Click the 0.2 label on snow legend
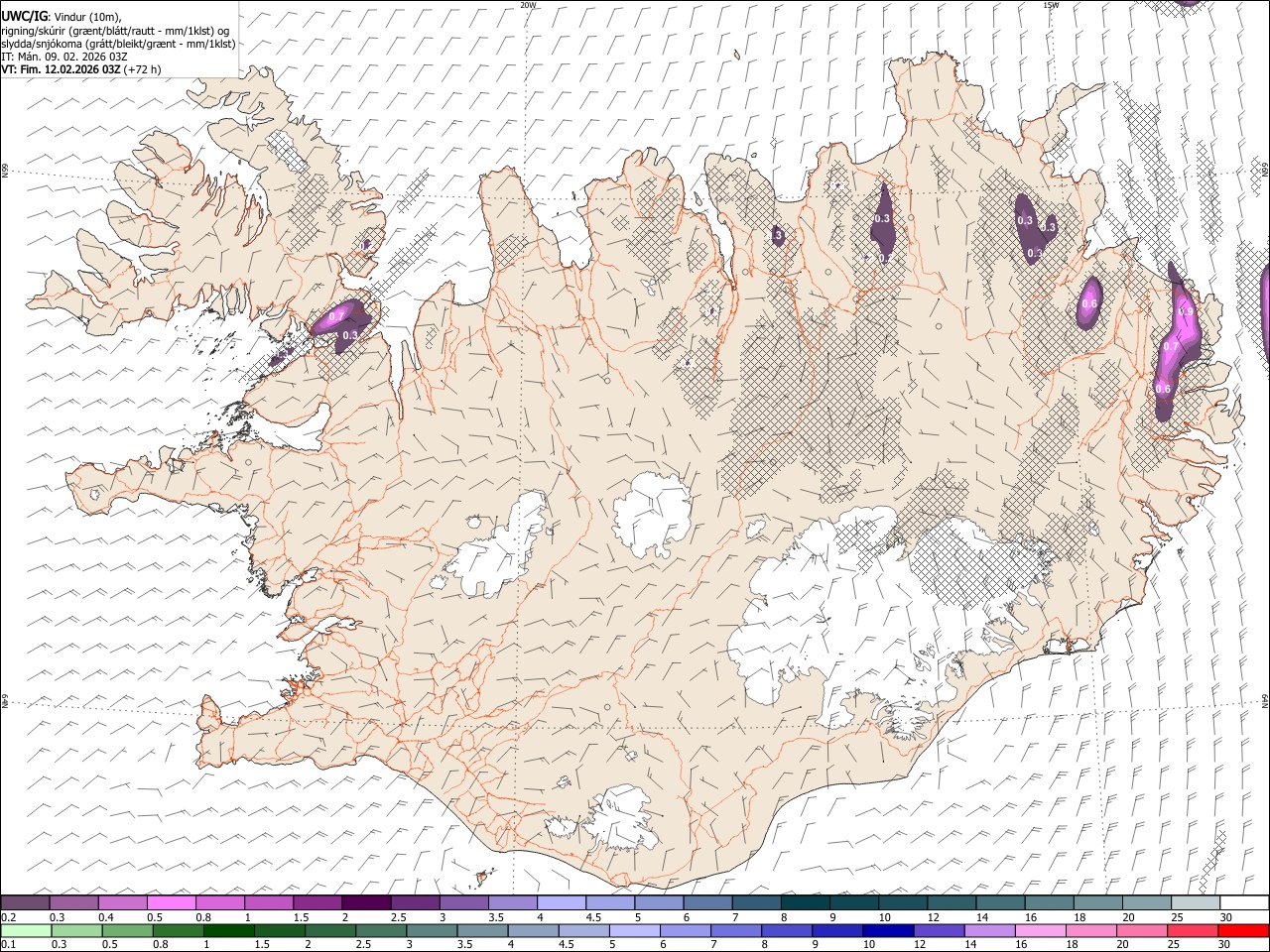Image resolution: width=1270 pixels, height=952 pixels. (x=9, y=917)
